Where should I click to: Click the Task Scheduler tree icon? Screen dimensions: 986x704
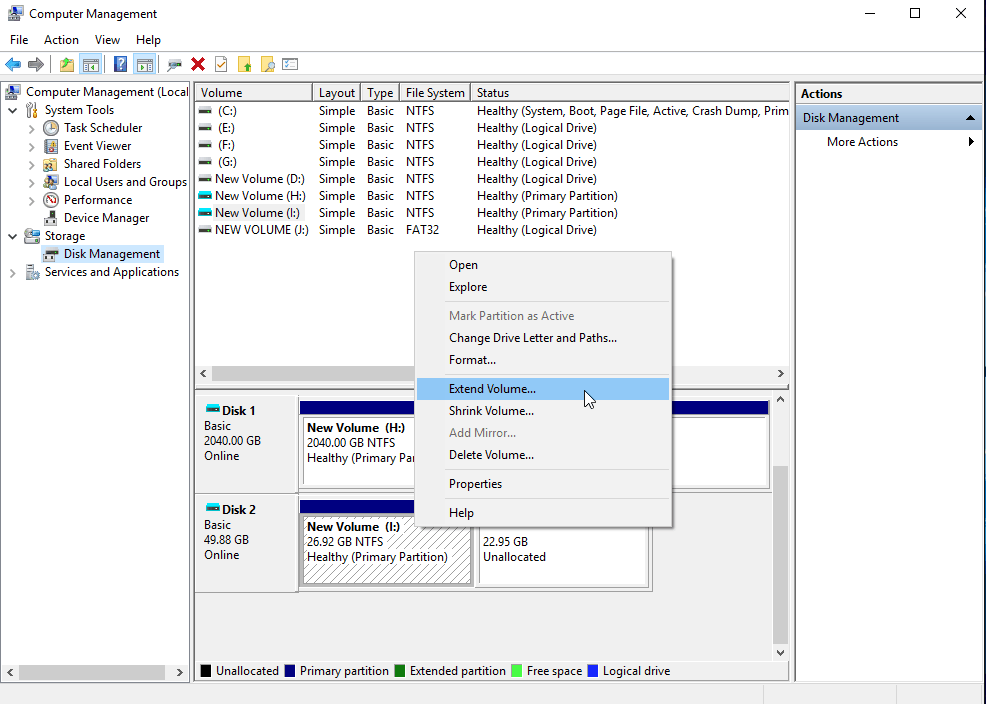[50, 127]
